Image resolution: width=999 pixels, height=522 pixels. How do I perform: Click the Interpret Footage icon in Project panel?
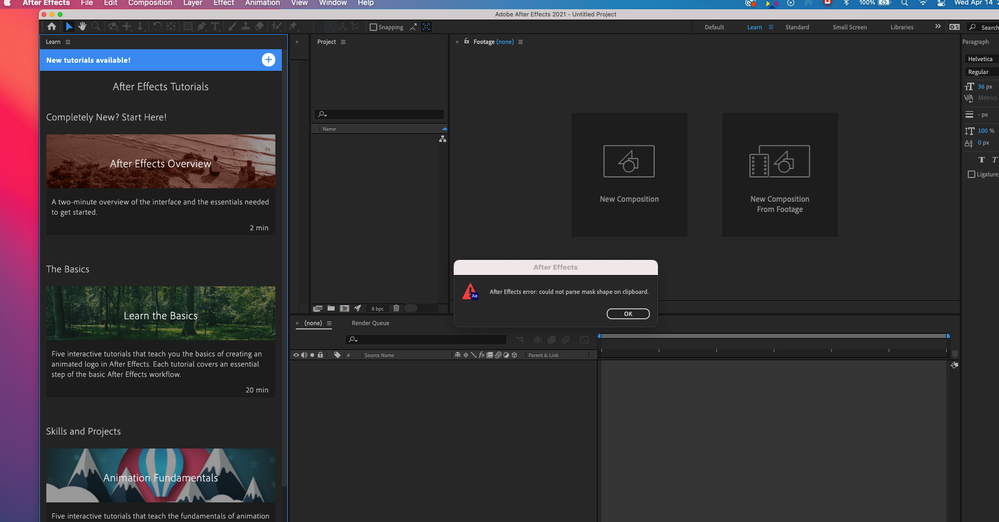click(x=317, y=308)
